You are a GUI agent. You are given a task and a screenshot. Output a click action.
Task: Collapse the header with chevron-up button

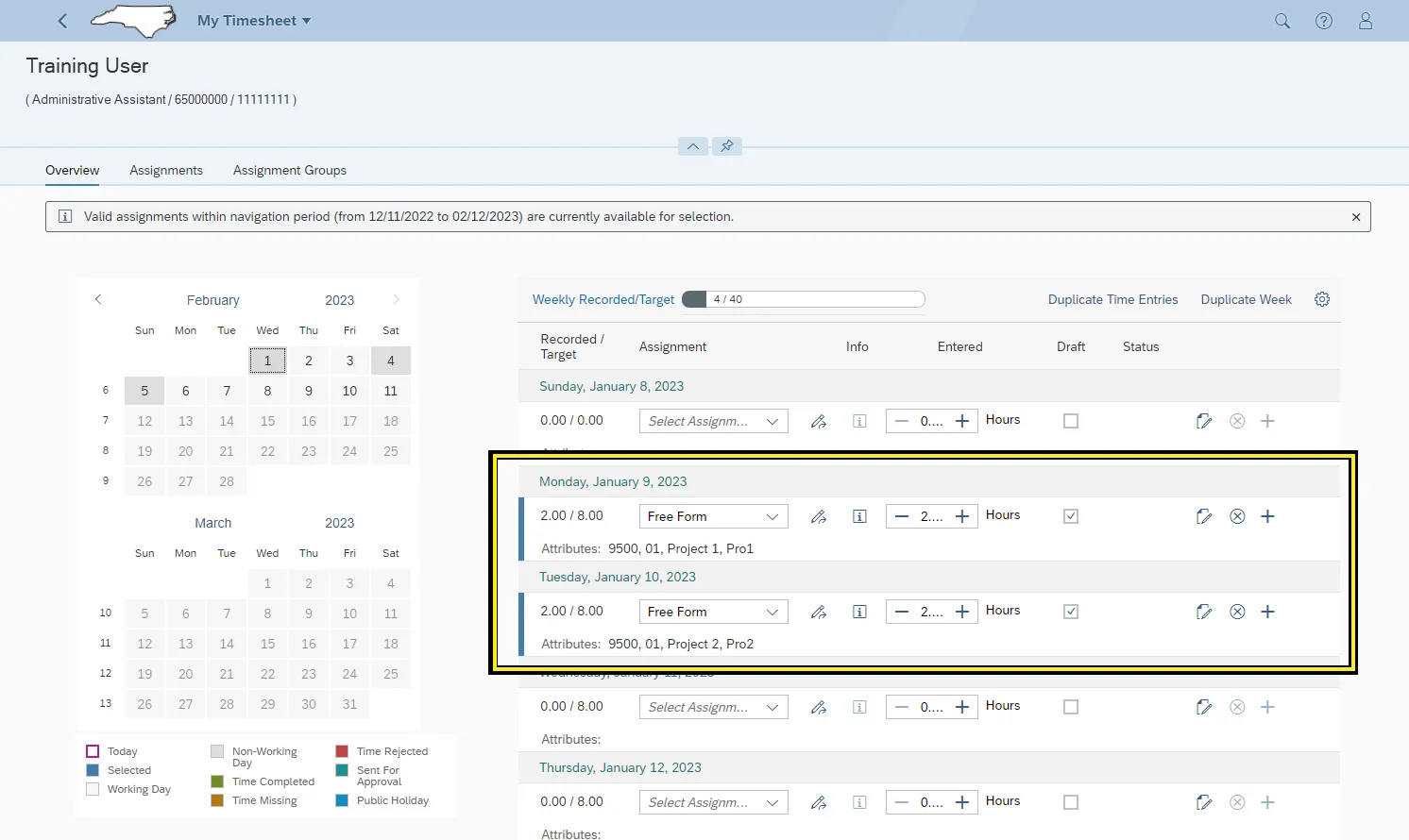pos(693,146)
